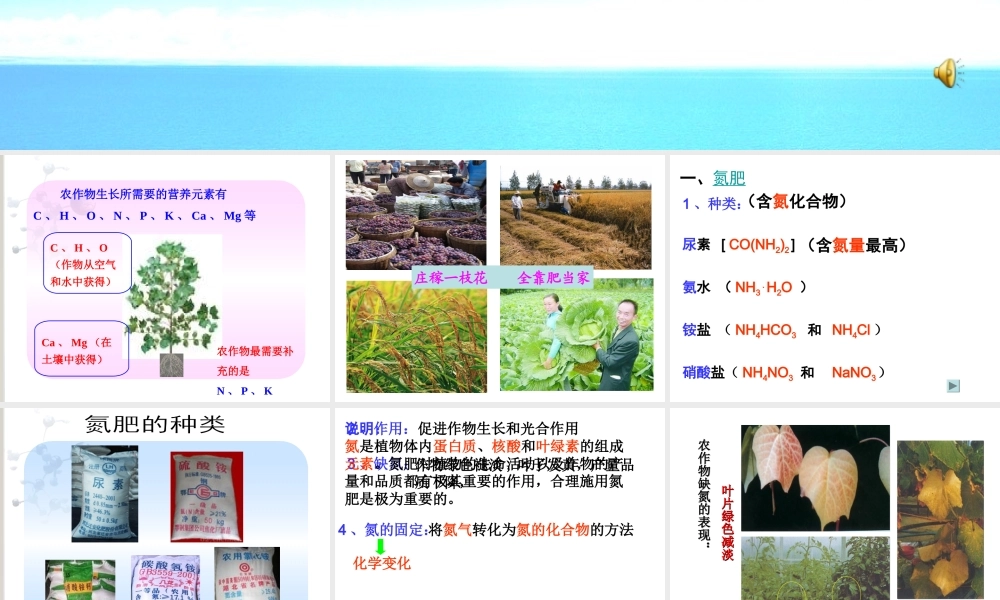Click the 庄稼一枝花 全靠肥当家 banner
The height and width of the screenshot is (600, 1000).
[503, 278]
